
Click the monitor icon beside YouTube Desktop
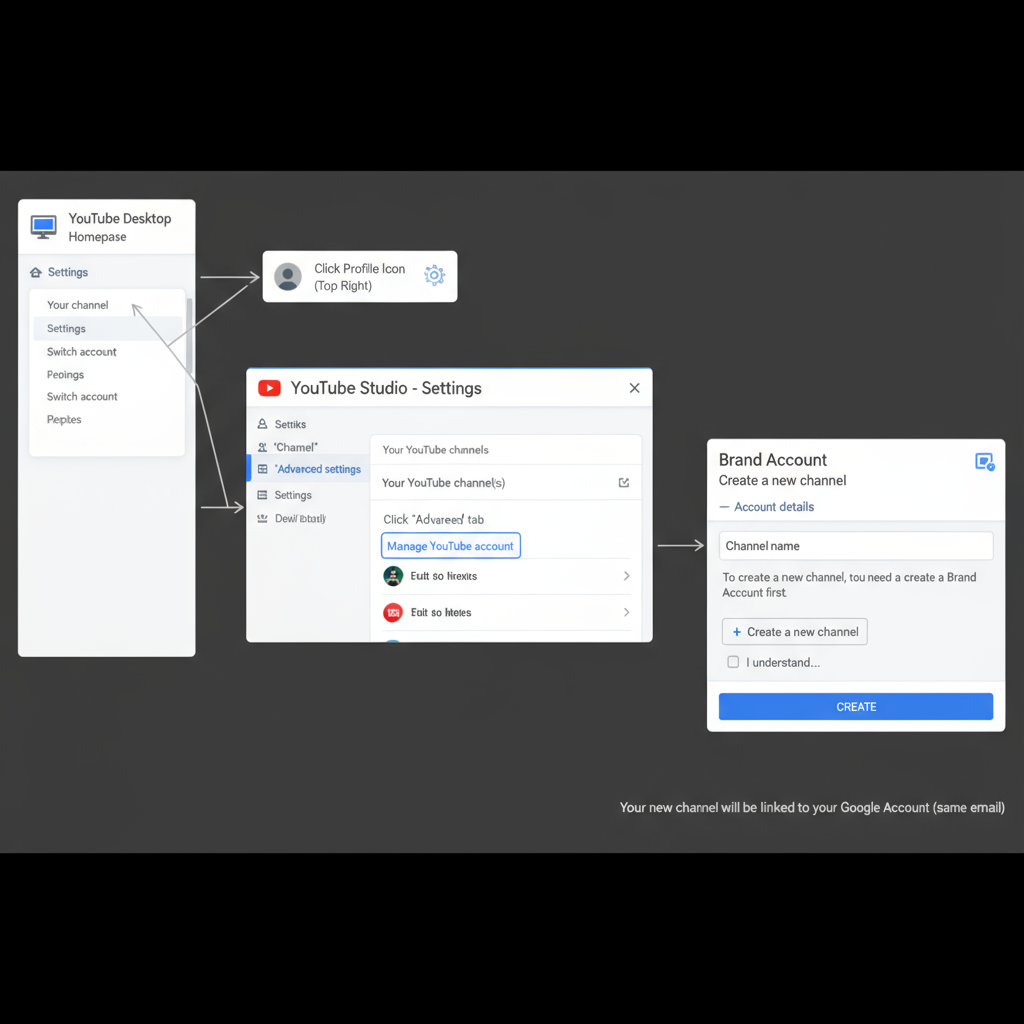tap(44, 227)
